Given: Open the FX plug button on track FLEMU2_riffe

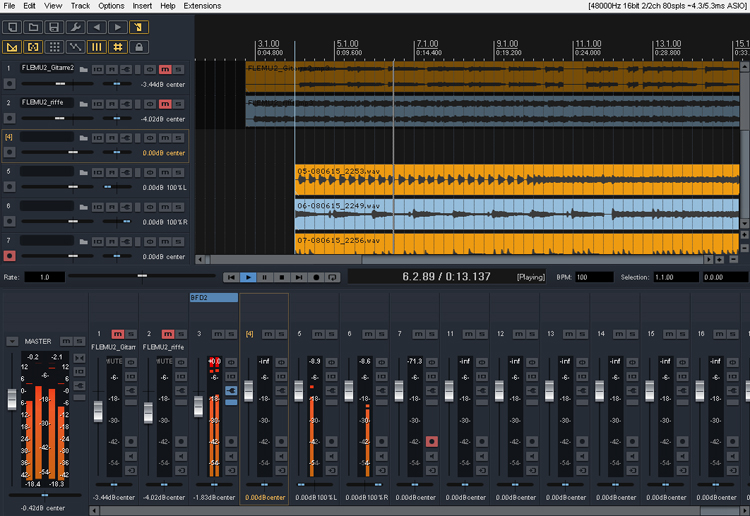Looking at the screenshot, I should tap(126, 104).
